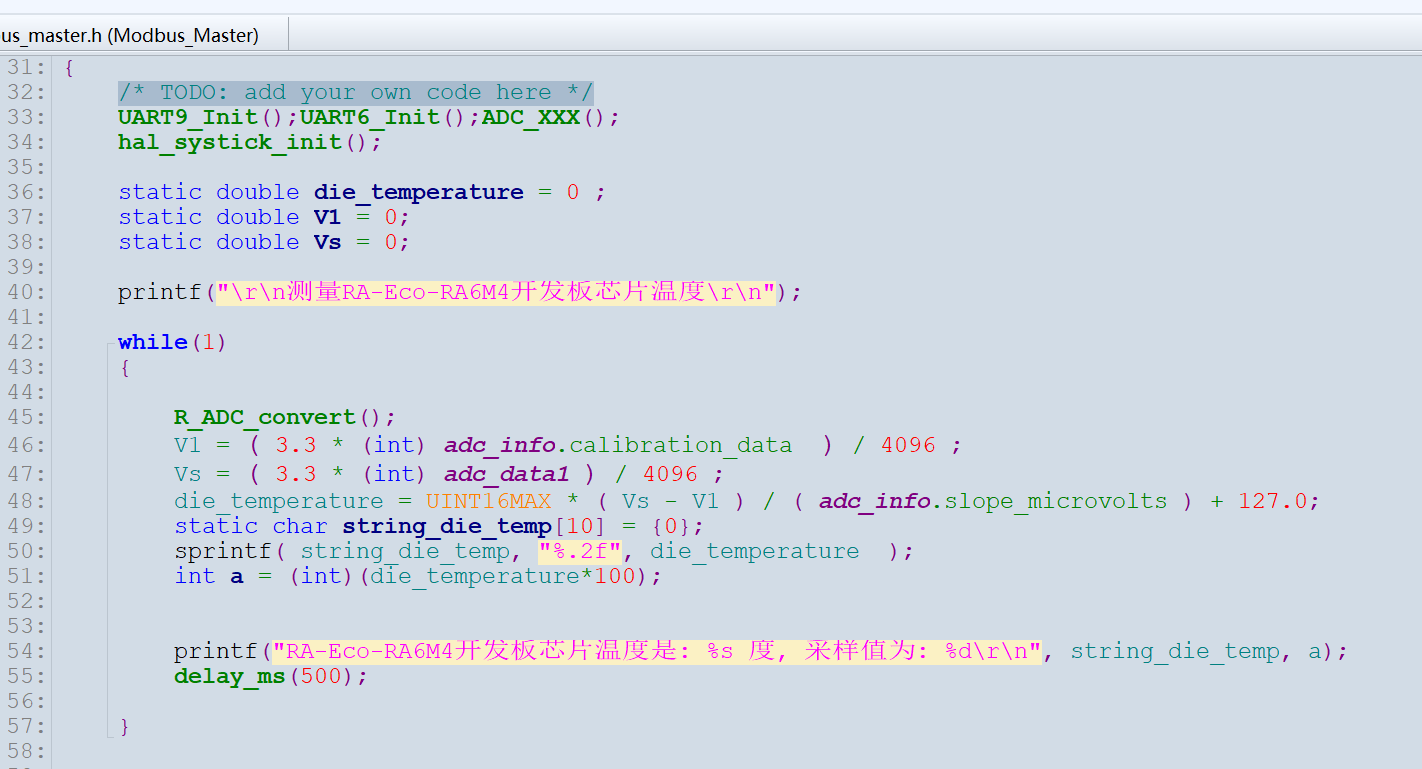This screenshot has height=769, width=1422.
Task: Click the R_ADC_convert function call
Action: pyautogui.click(x=265, y=417)
